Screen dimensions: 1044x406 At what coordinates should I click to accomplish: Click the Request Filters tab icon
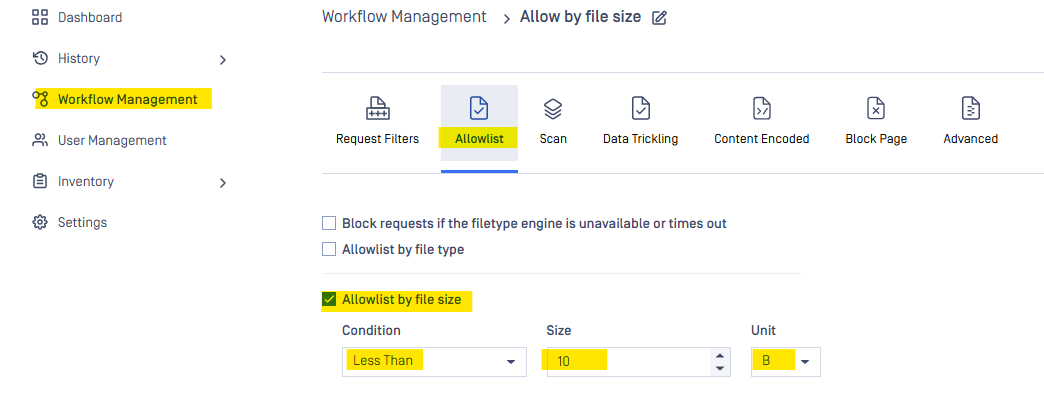[x=377, y=109]
